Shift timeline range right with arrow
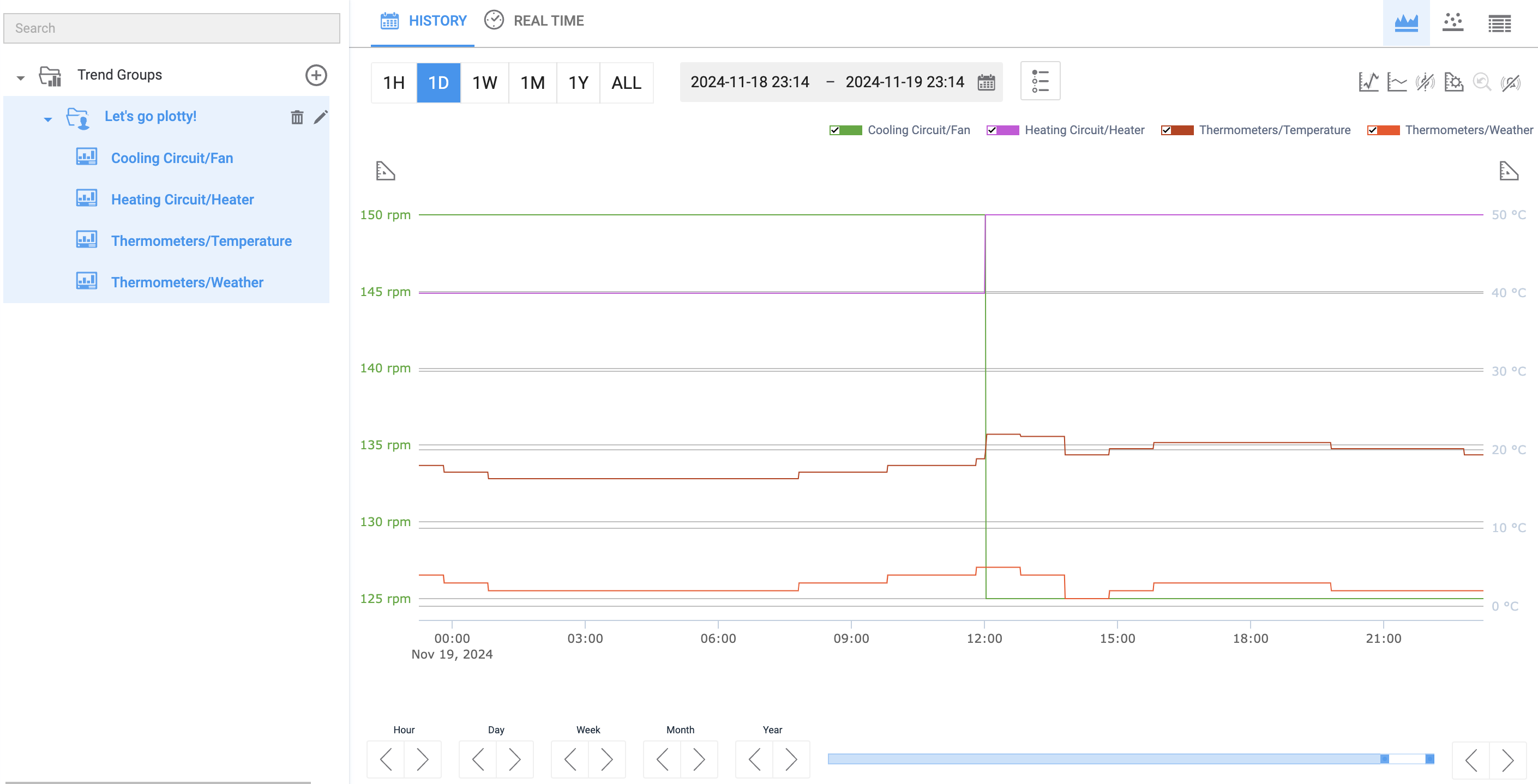The width and height of the screenshot is (1538, 784). coord(1507,759)
